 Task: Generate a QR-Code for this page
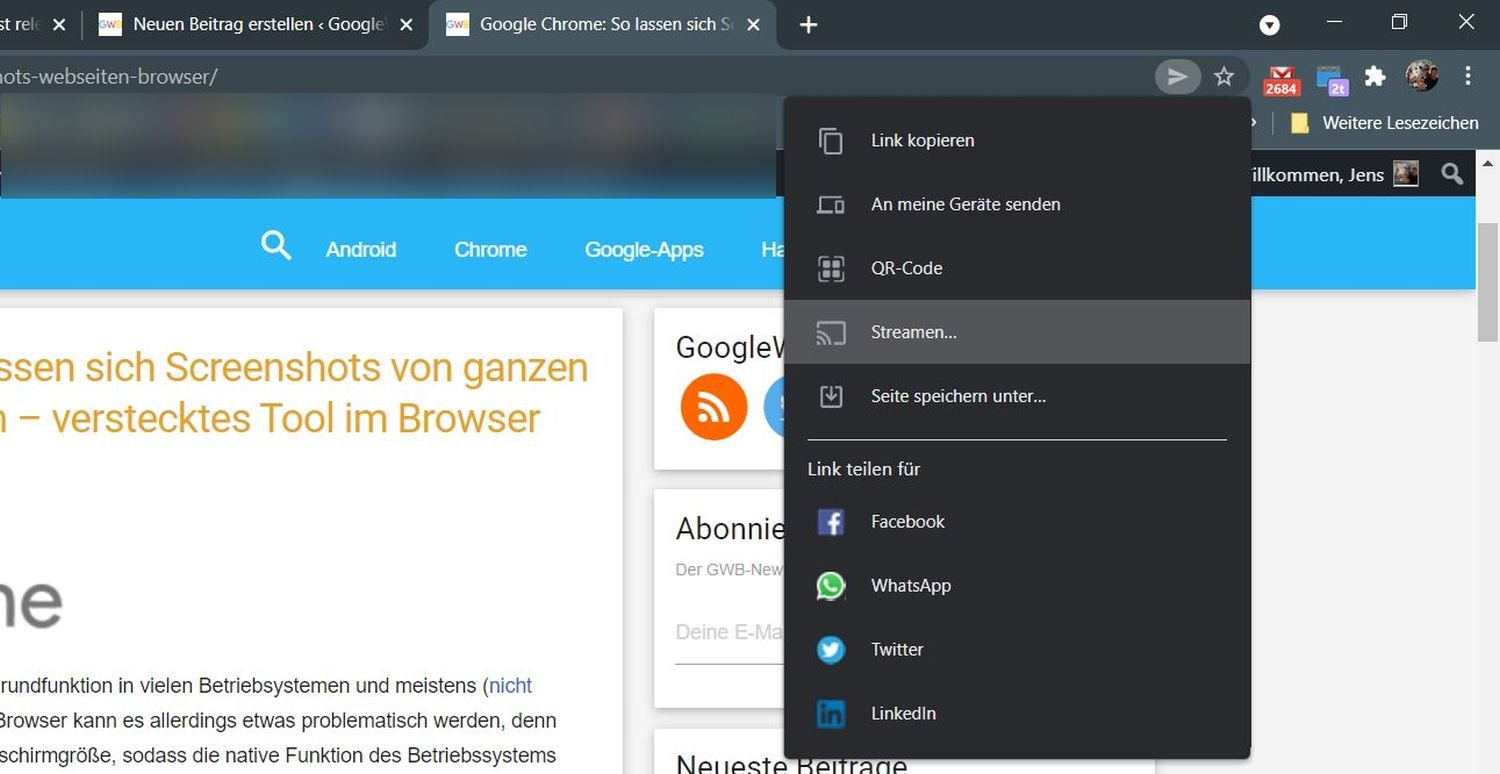tap(906, 269)
